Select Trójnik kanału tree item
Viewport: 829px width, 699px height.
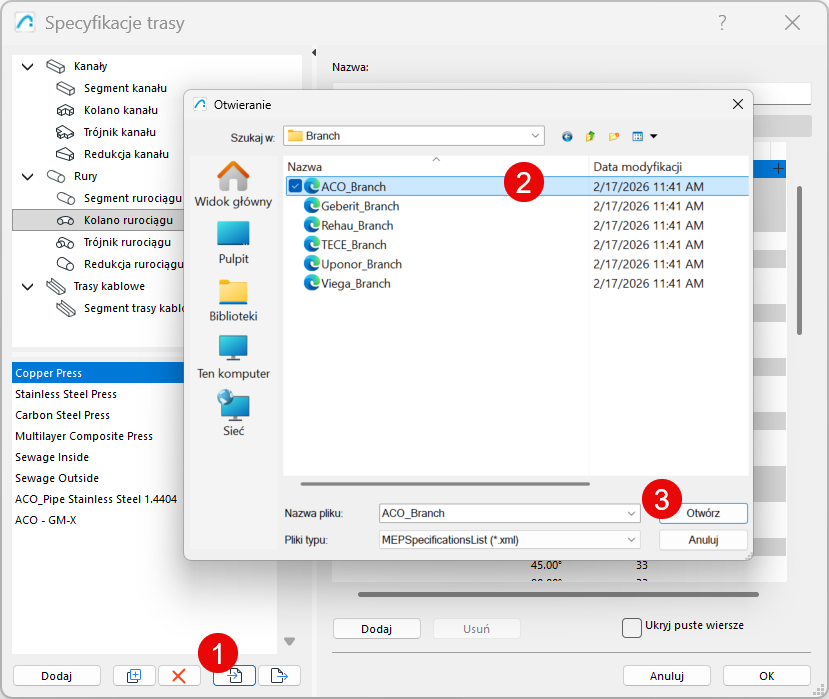(x=119, y=132)
